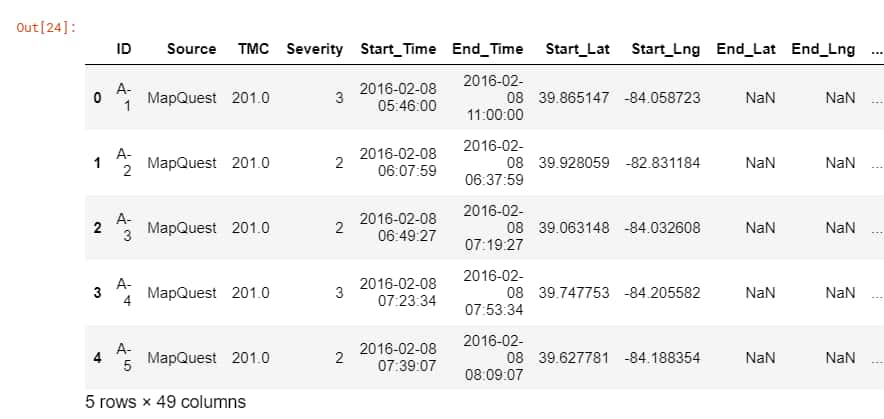This screenshot has height=419, width=884.
Task: Click row index 3 label
Action: [98, 293]
